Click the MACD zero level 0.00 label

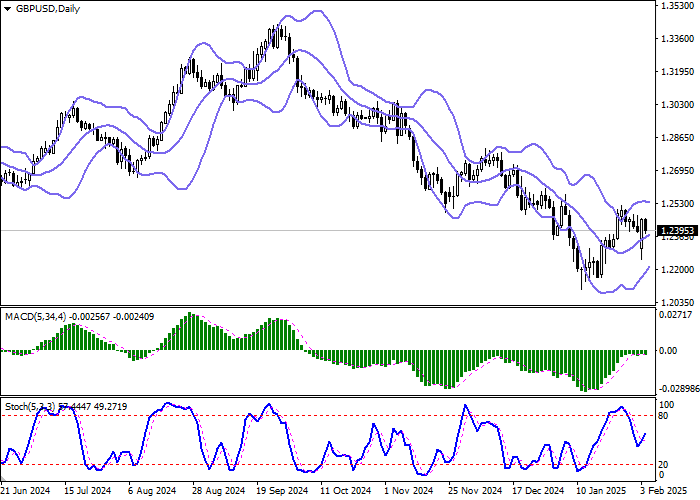pyautogui.click(x=669, y=351)
